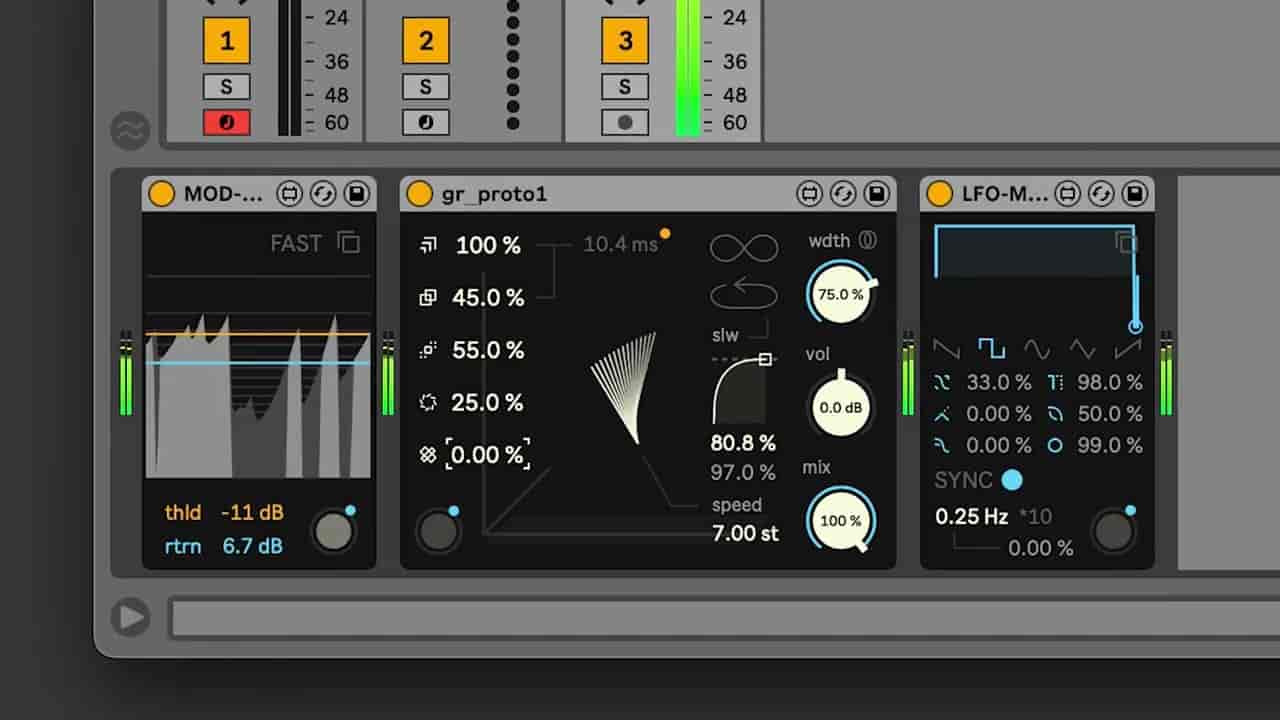The image size is (1280, 720).
Task: Select the upward ramp LFO waveform shape
Action: point(1127,349)
